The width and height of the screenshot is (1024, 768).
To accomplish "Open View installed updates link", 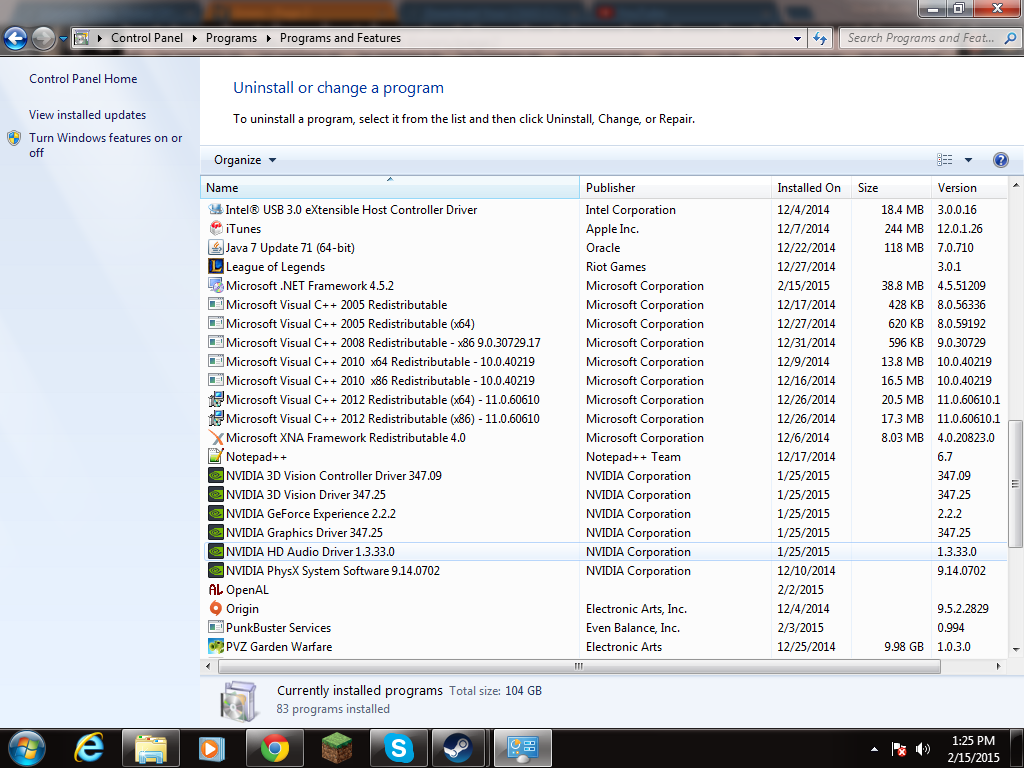I will click(x=88, y=115).
